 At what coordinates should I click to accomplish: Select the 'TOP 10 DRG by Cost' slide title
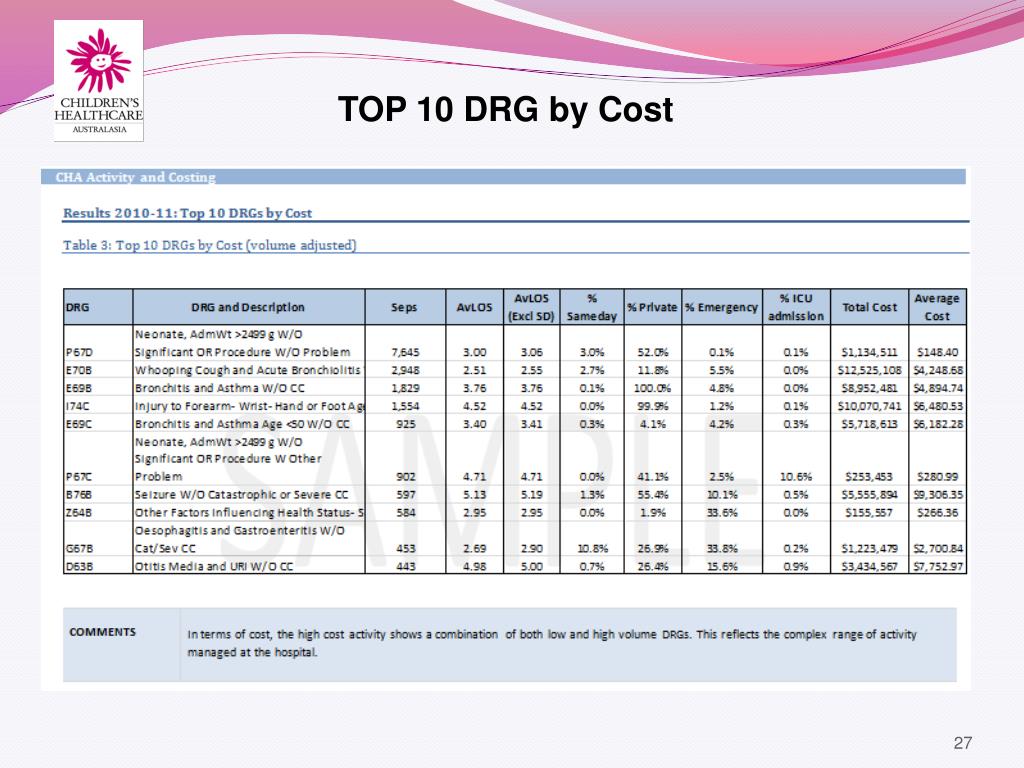pos(505,109)
